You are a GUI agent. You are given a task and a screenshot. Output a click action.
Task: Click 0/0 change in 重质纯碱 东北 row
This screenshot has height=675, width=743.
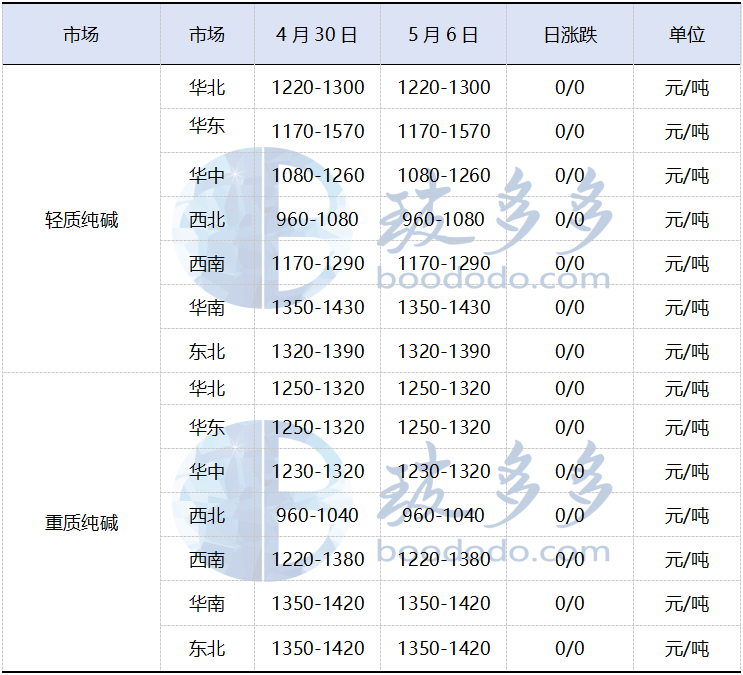pyautogui.click(x=570, y=648)
